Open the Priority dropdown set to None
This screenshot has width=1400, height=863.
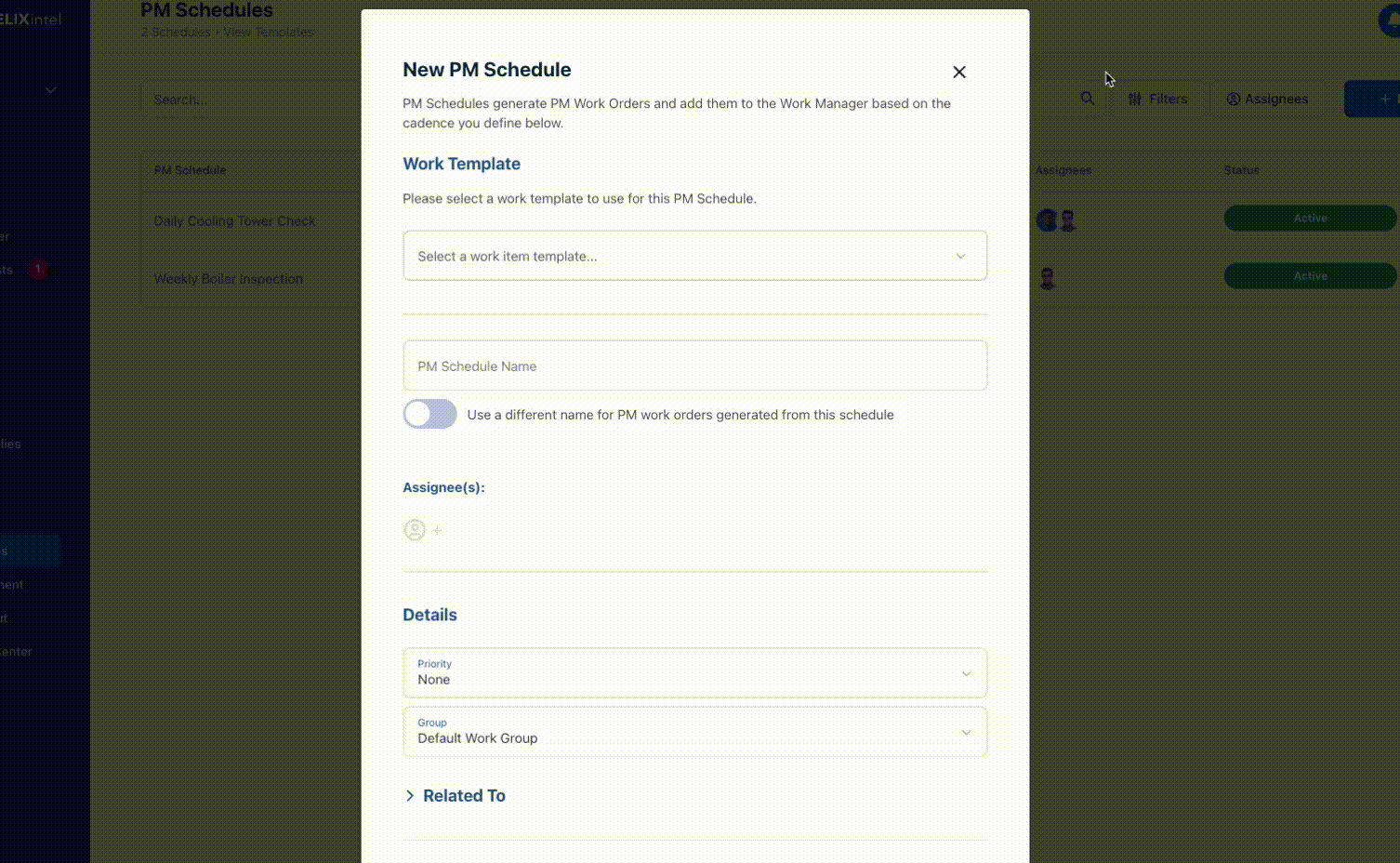click(694, 672)
